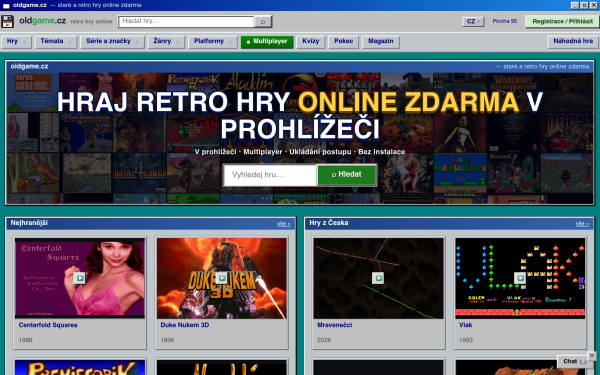Viewport: 600px width, 375px height.
Task: Play Duke Nukem 3D via its play icon
Action: click(222, 278)
